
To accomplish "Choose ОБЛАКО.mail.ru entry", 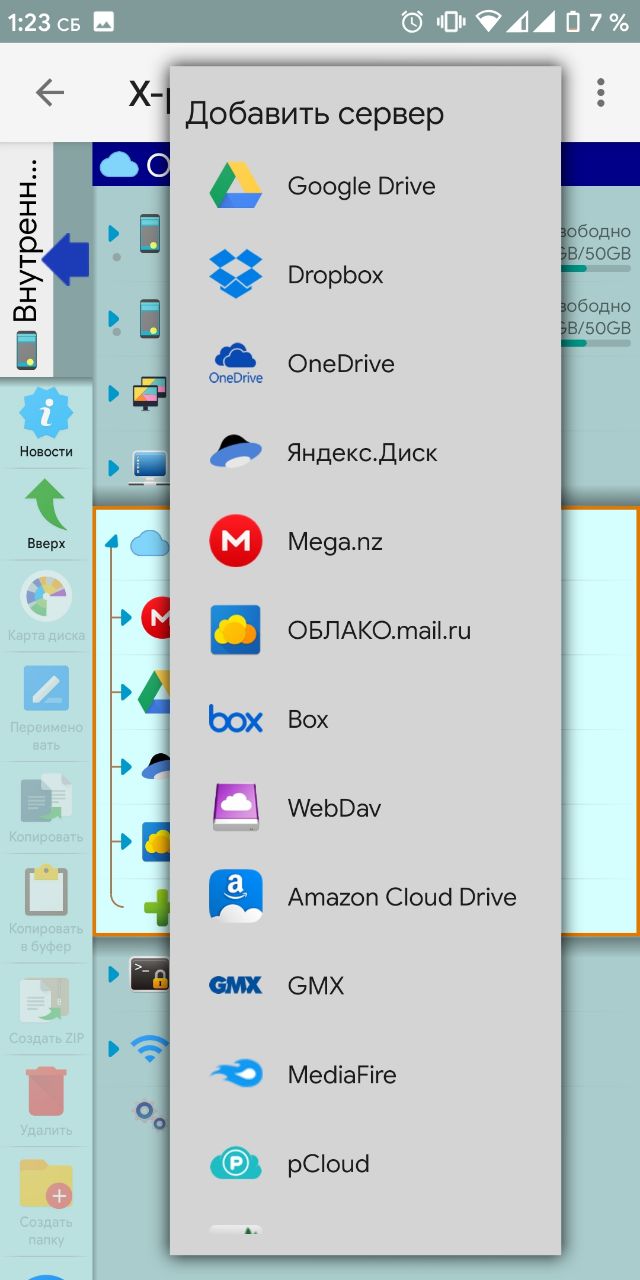I will click(365, 631).
